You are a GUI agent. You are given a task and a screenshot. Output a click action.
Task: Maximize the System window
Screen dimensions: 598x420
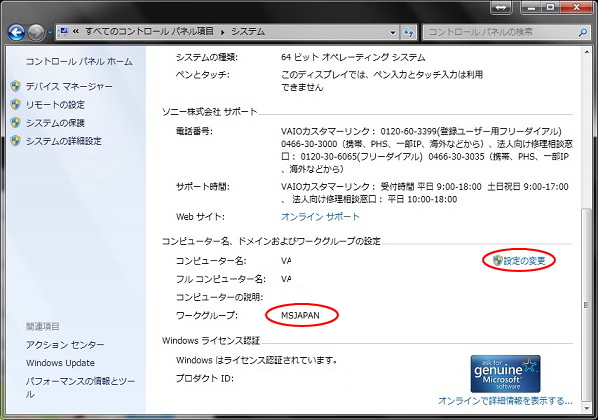pyautogui.click(x=550, y=7)
